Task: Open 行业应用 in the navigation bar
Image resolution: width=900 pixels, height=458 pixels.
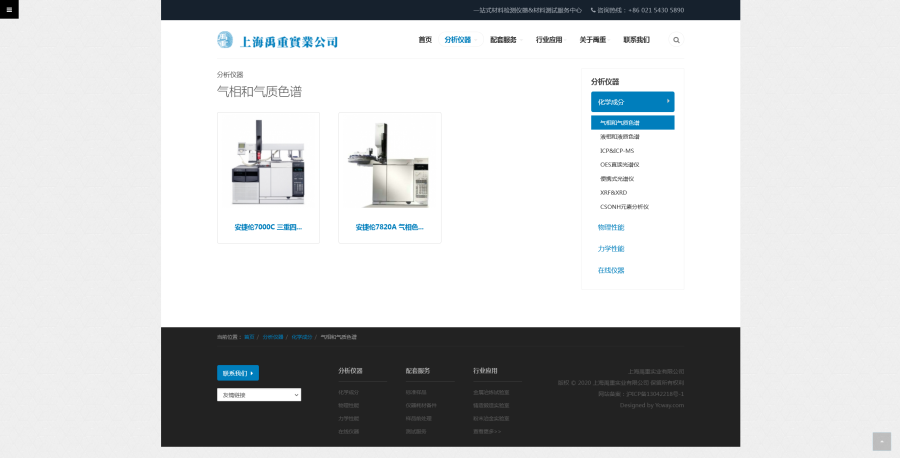Action: (x=549, y=40)
